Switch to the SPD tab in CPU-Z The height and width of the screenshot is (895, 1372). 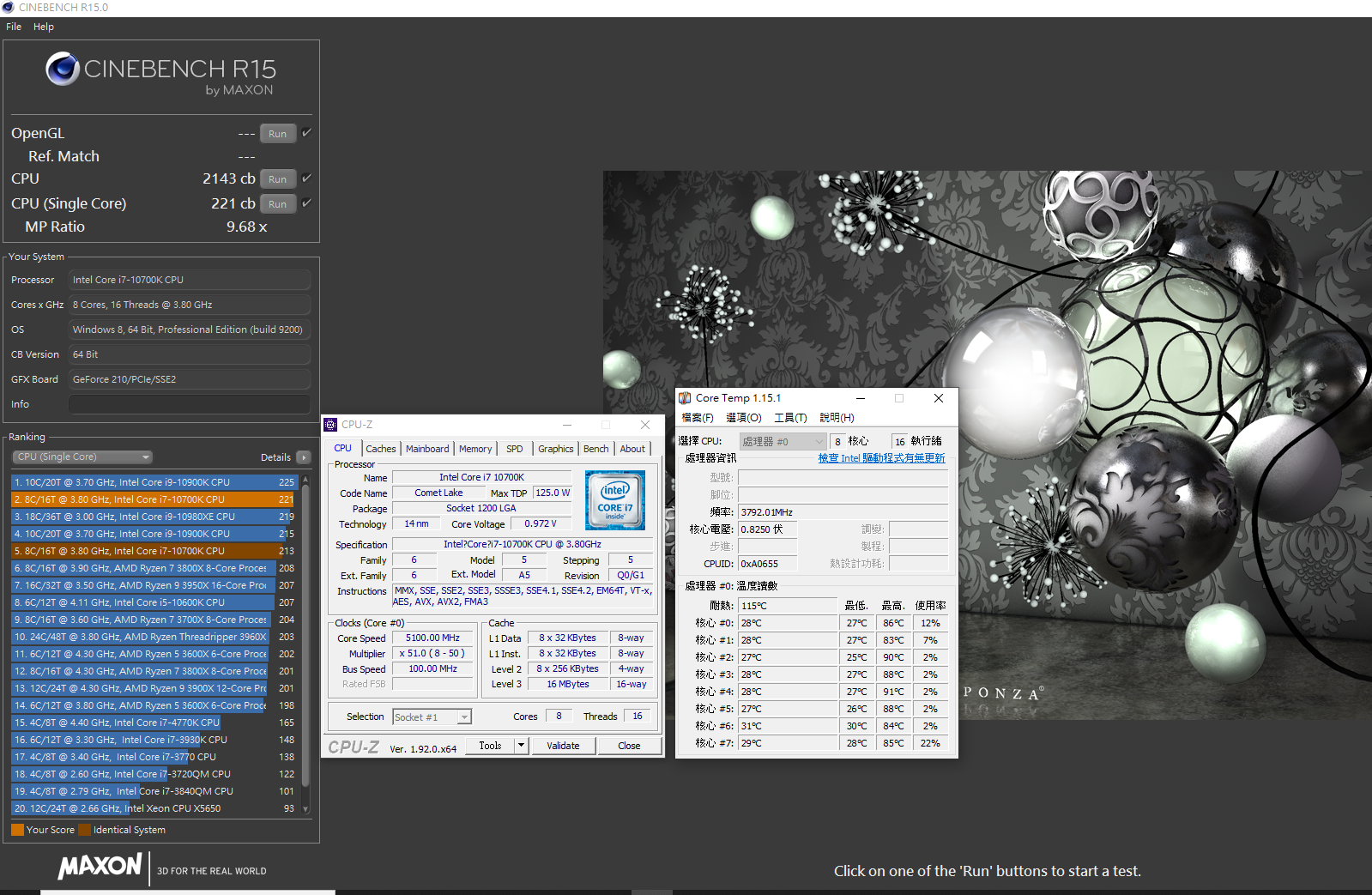click(x=515, y=449)
